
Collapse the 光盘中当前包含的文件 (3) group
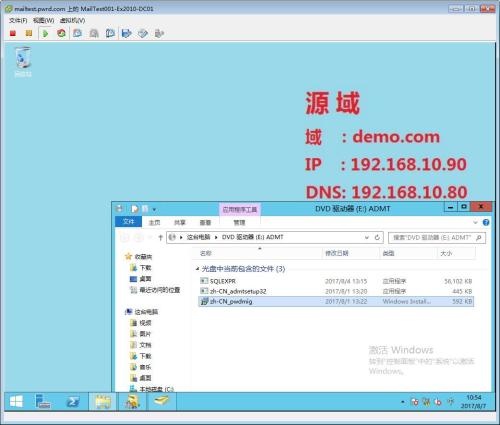click(x=197, y=269)
